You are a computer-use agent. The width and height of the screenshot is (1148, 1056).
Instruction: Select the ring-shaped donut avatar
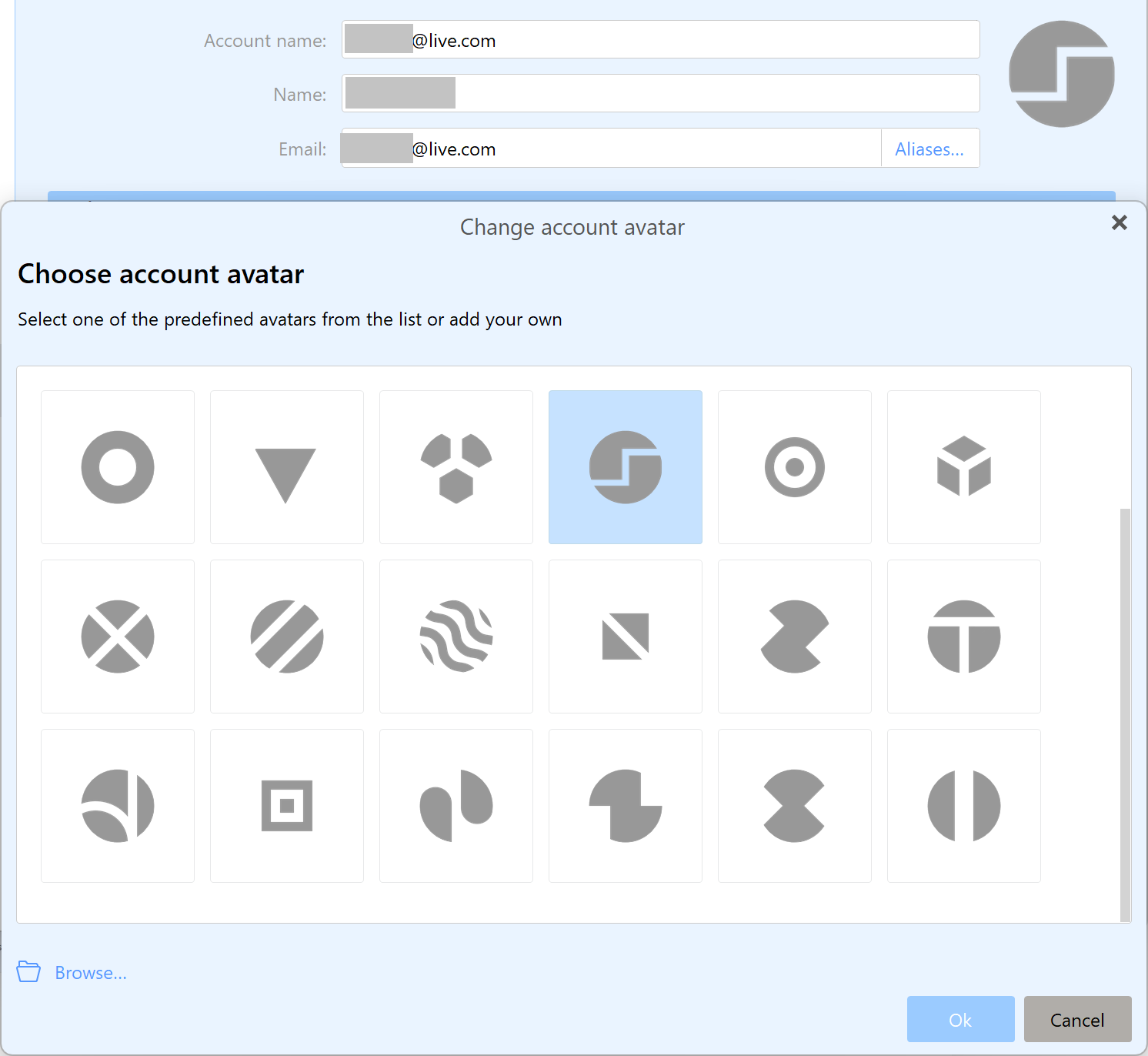coord(118,467)
